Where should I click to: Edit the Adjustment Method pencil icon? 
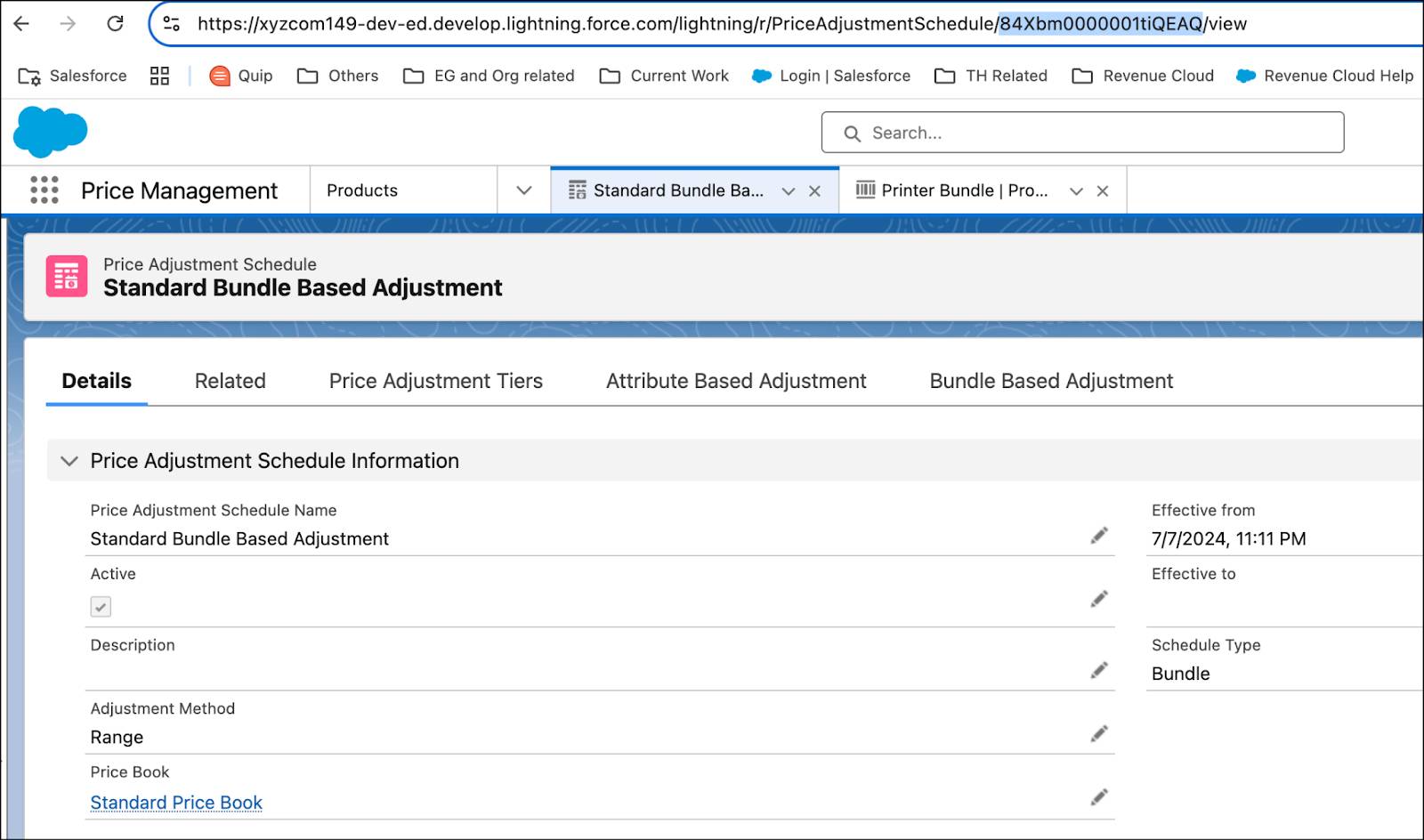click(x=1099, y=733)
